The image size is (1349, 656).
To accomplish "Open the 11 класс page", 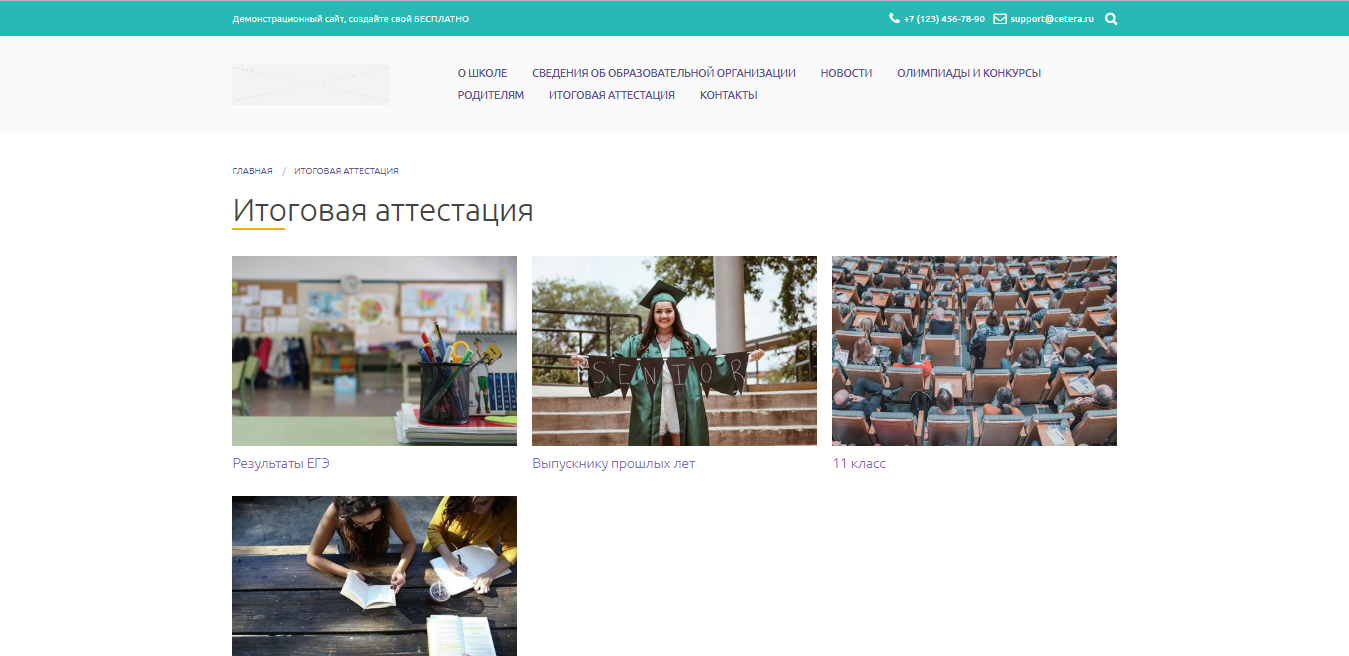I will pyautogui.click(x=858, y=463).
